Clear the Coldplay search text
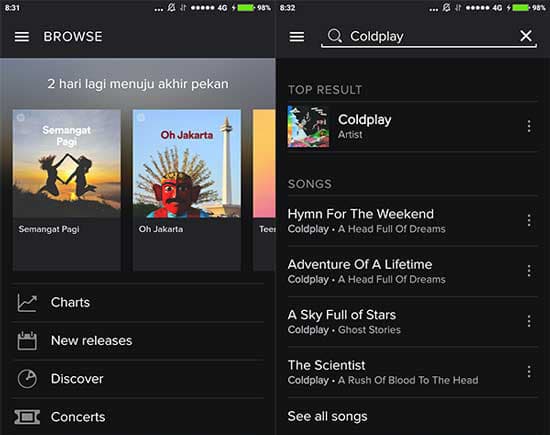 [x=526, y=36]
